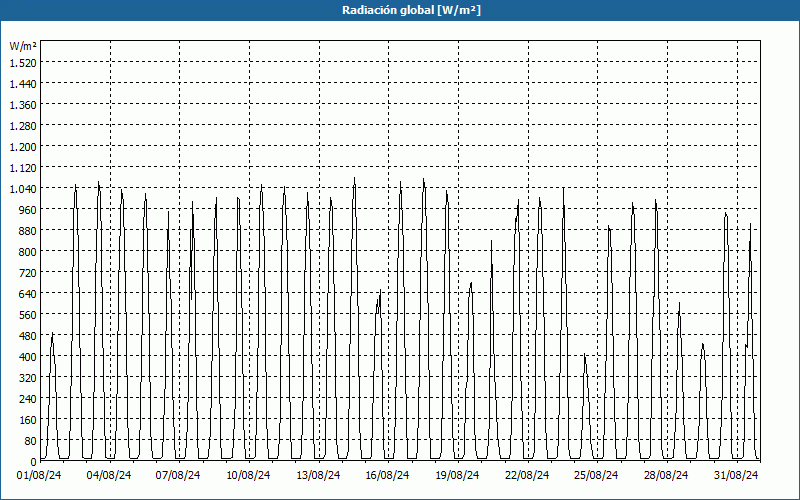Select the '560' y-axis label
This screenshot has width=800, height=500.
tap(28, 315)
